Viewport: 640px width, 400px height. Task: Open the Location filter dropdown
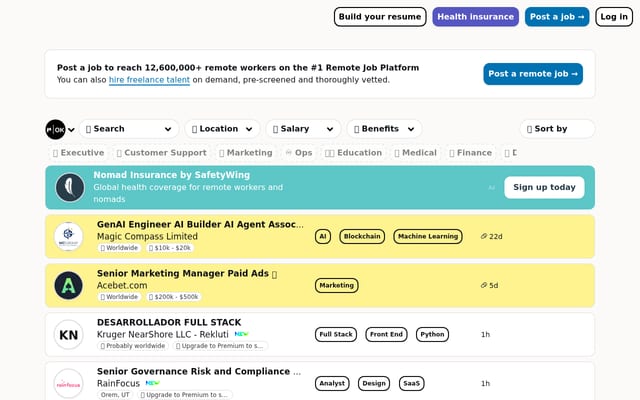pyautogui.click(x=222, y=129)
